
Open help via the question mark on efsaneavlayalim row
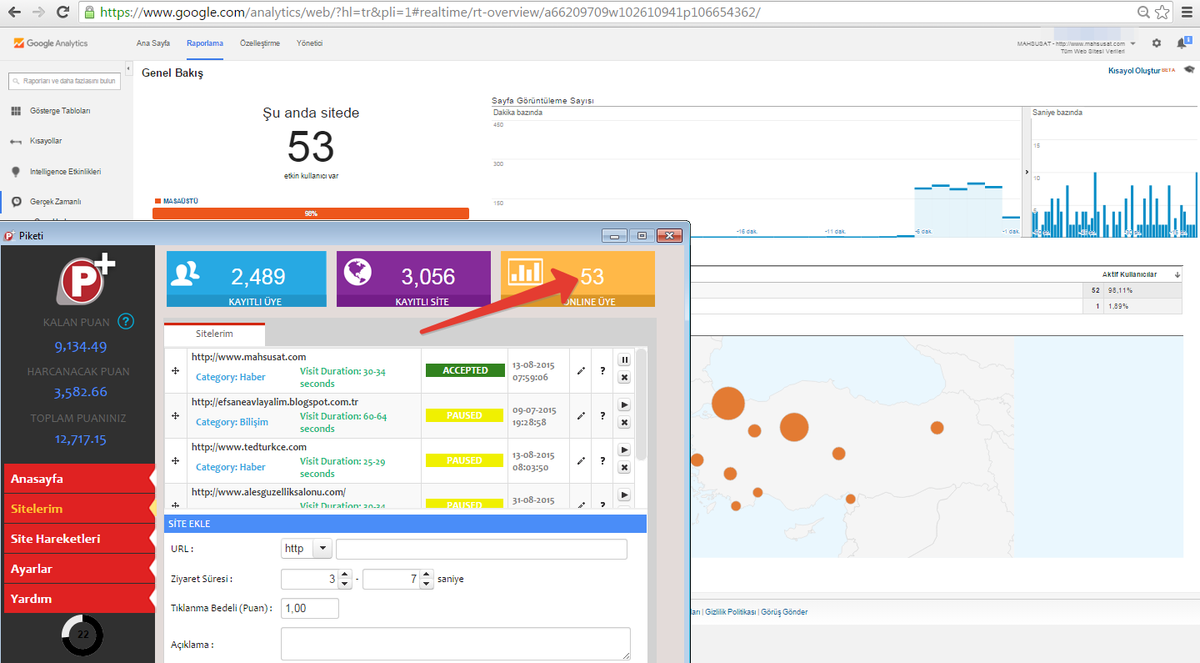602,413
